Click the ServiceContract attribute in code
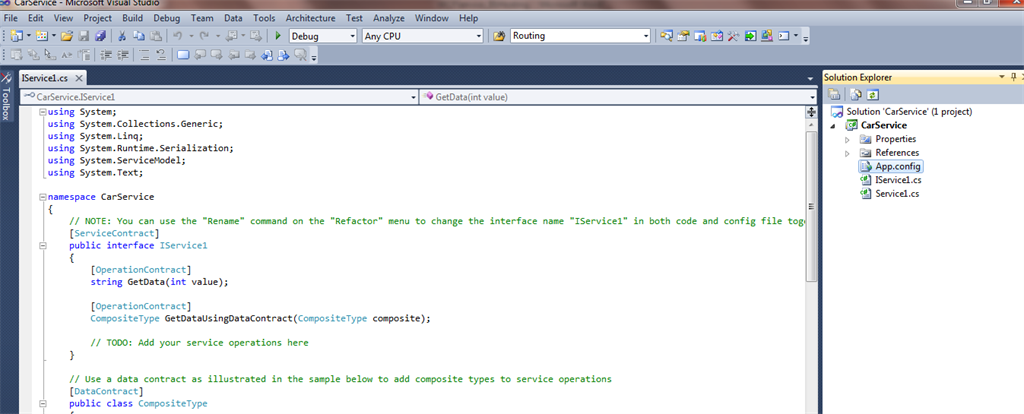The image size is (1024, 414). 114,233
